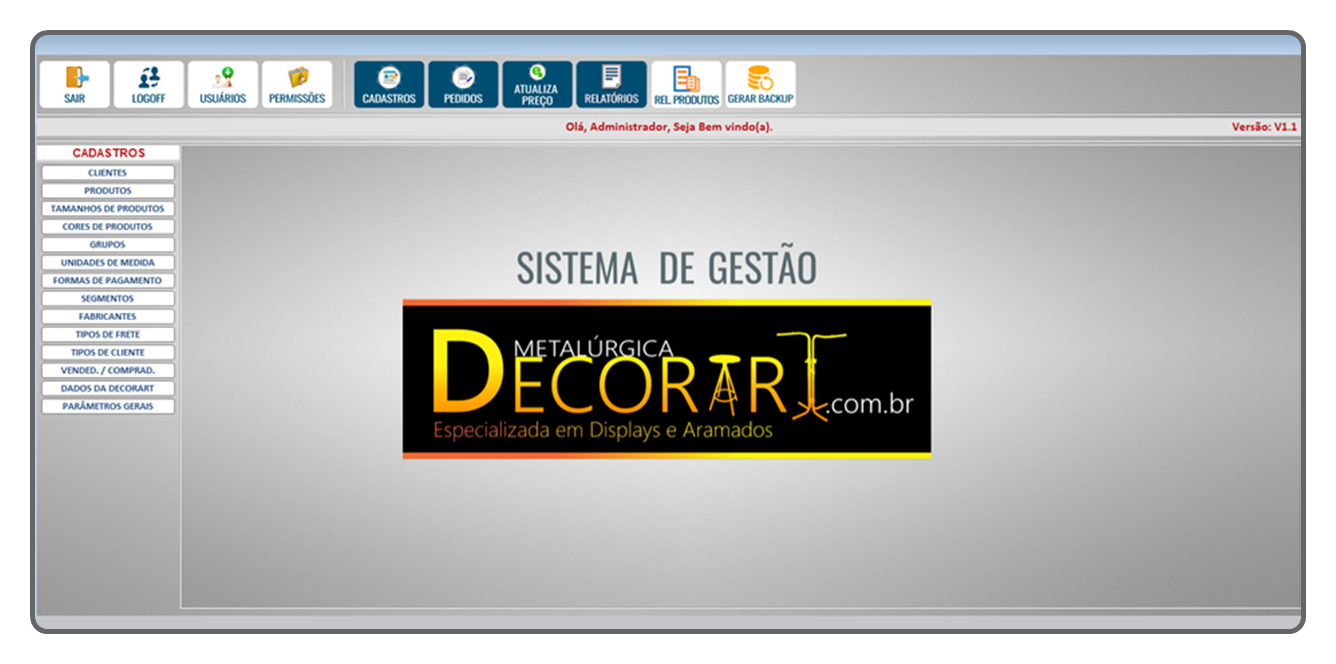Open Unidades de Medida
The width and height of the screenshot is (1336, 664).
coord(108,263)
